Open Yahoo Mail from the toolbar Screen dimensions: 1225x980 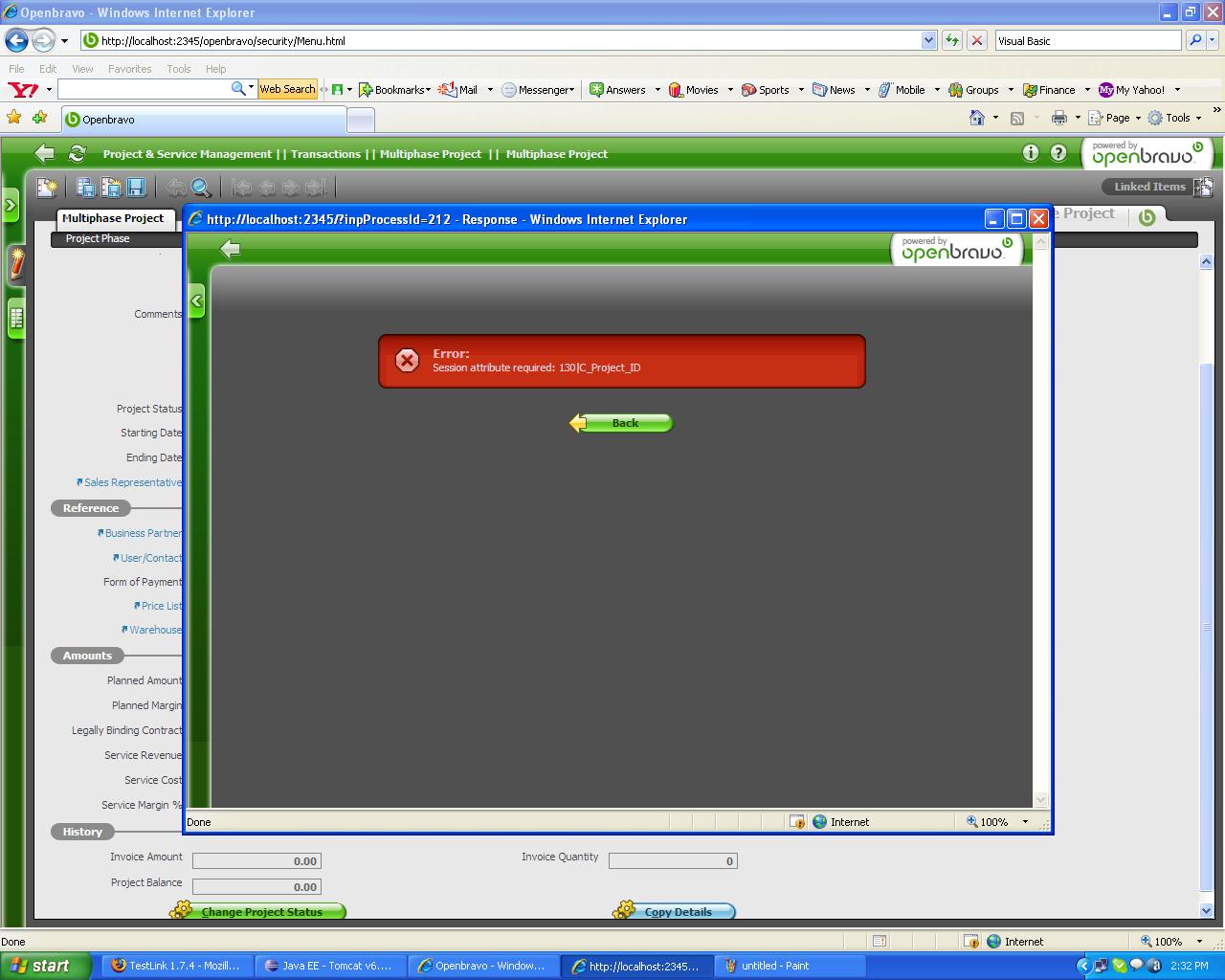click(x=458, y=90)
